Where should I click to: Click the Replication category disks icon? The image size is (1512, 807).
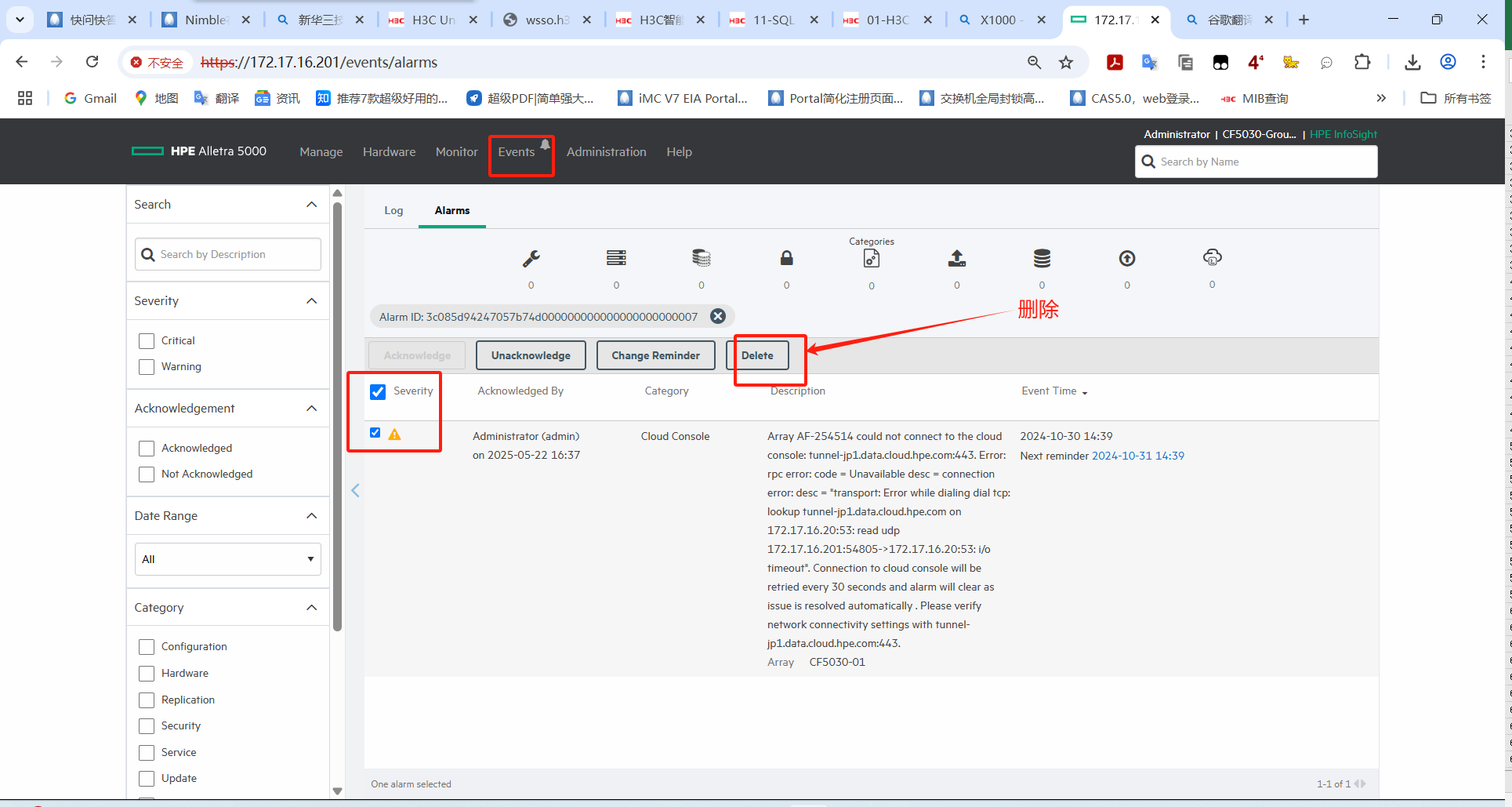(x=702, y=257)
